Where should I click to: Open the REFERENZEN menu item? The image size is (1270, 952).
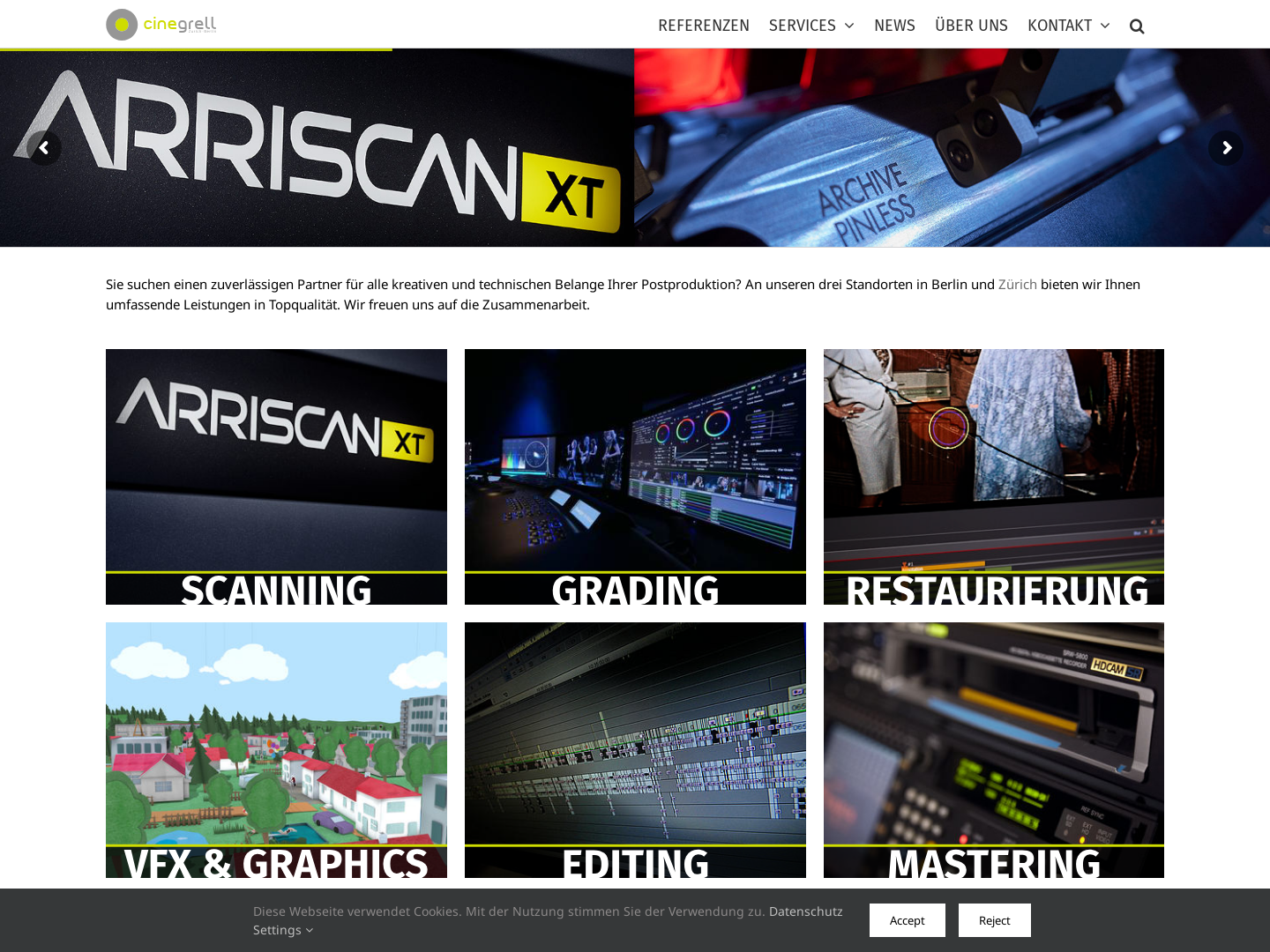pos(704,26)
